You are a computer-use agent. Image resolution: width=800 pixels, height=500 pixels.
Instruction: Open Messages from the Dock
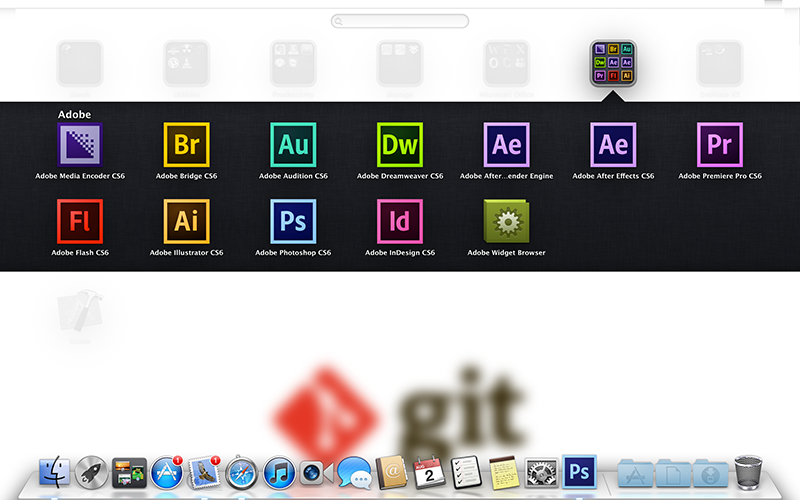pyautogui.click(x=354, y=472)
